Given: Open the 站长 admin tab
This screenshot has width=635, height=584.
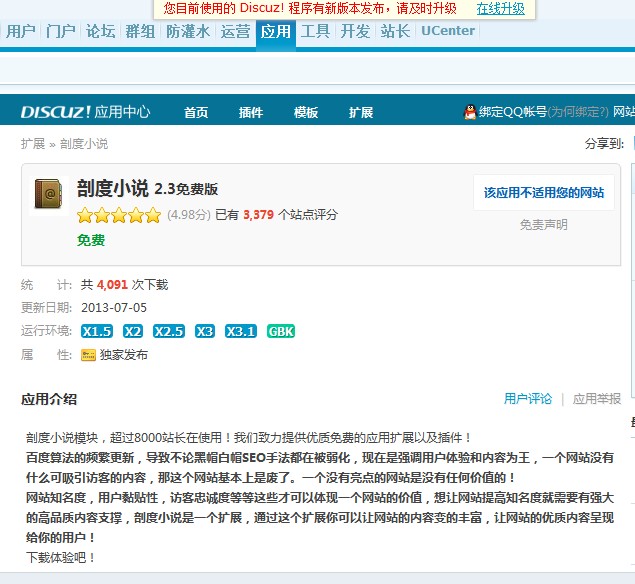Looking at the screenshot, I should [x=395, y=31].
